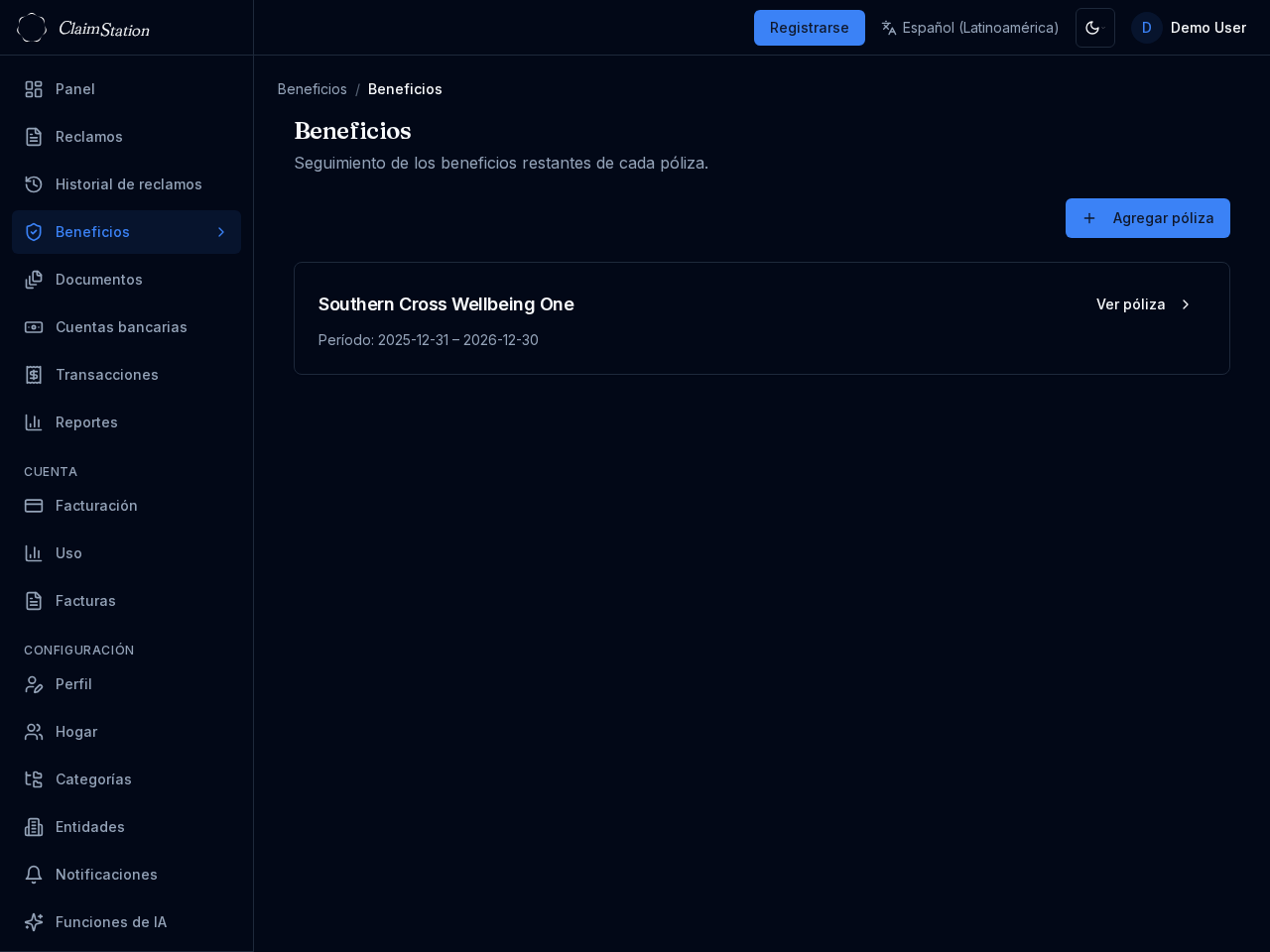Screen dimensions: 1270x952
Task: Click the Funciones de IA sparkle icon
Action: [34, 922]
